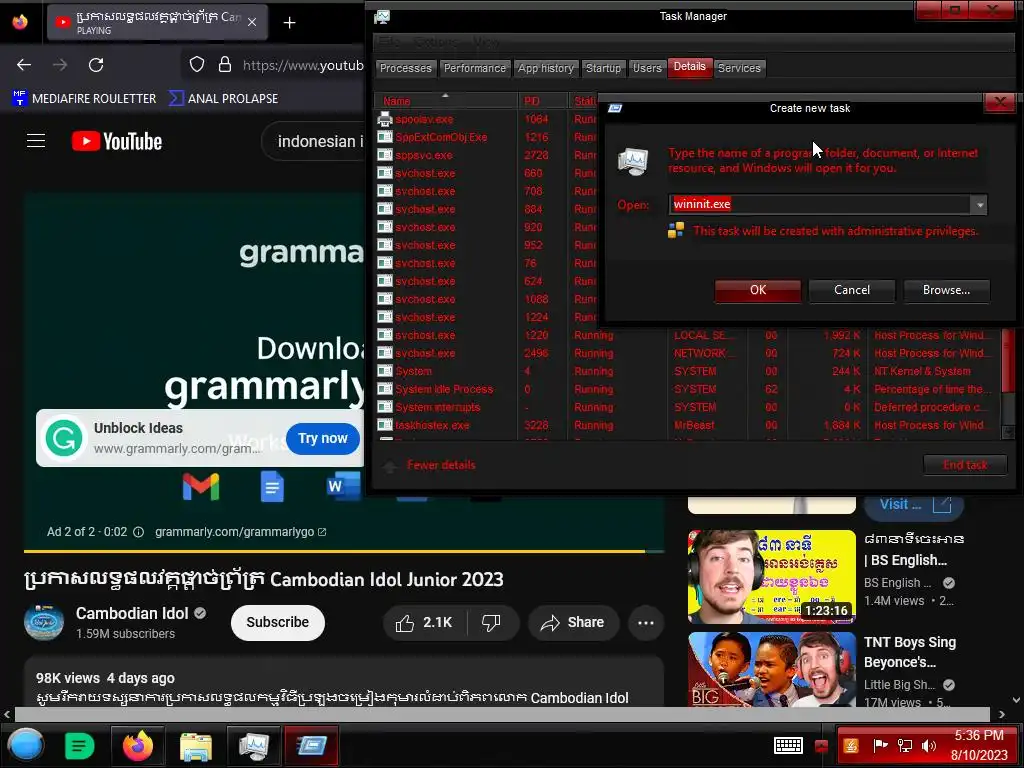Select svchost.exe with PID 2496
Screen dimensions: 1024x768
coord(686,353)
